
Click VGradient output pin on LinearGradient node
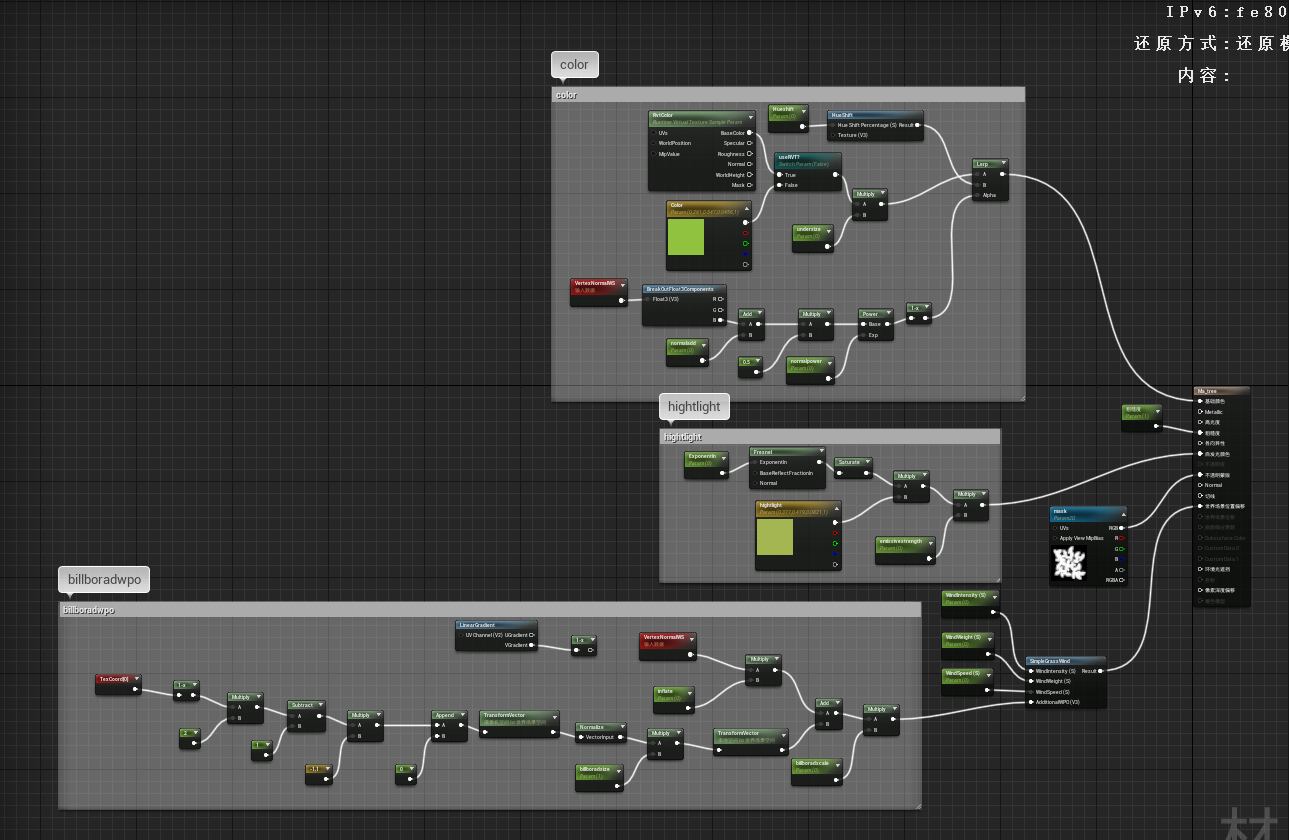coord(533,645)
